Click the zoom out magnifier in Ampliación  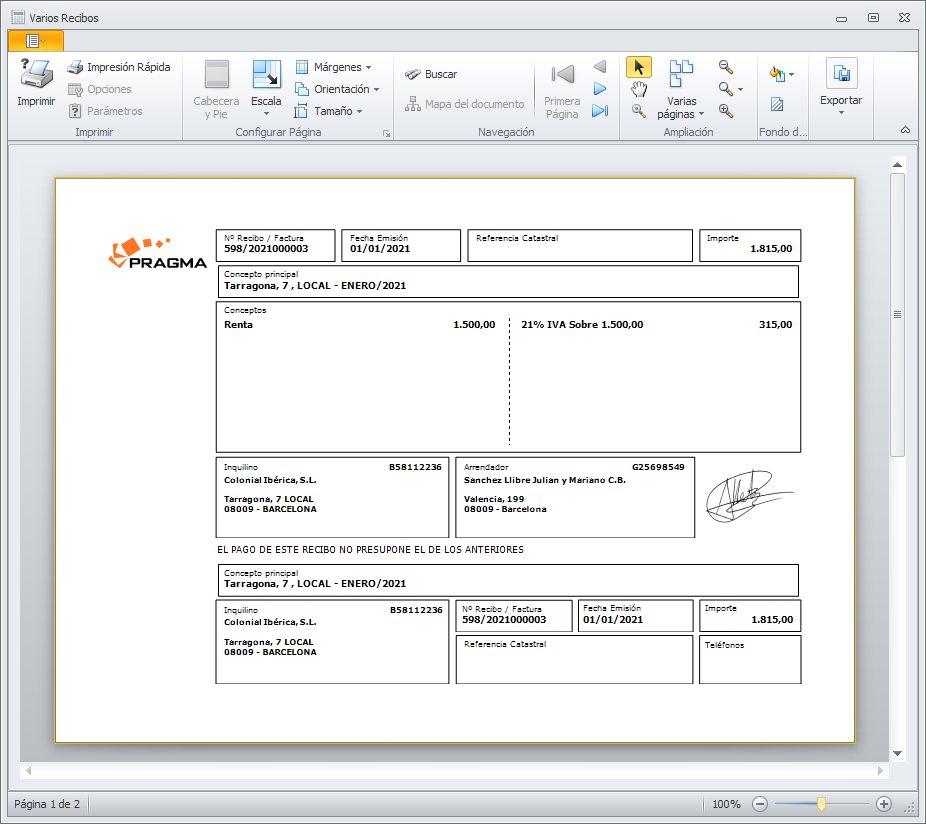[x=726, y=67]
